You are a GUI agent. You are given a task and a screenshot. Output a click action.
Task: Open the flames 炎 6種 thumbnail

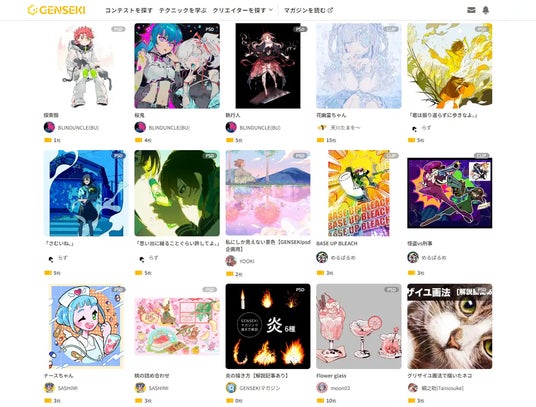point(268,326)
